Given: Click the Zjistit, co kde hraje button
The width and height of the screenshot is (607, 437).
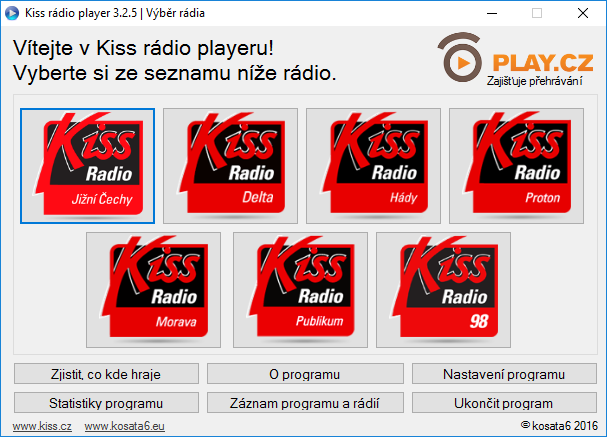Looking at the screenshot, I should pos(106,374).
